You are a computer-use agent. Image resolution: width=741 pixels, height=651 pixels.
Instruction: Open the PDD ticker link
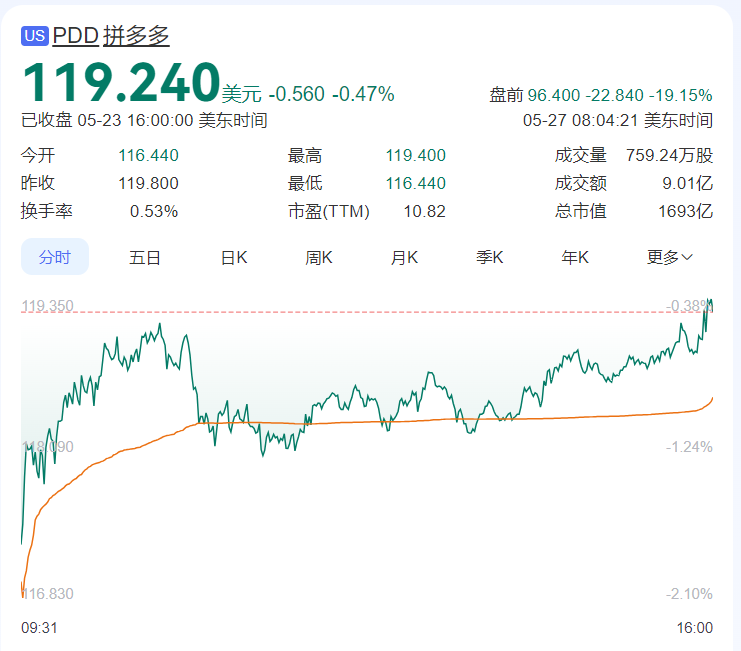(75, 35)
